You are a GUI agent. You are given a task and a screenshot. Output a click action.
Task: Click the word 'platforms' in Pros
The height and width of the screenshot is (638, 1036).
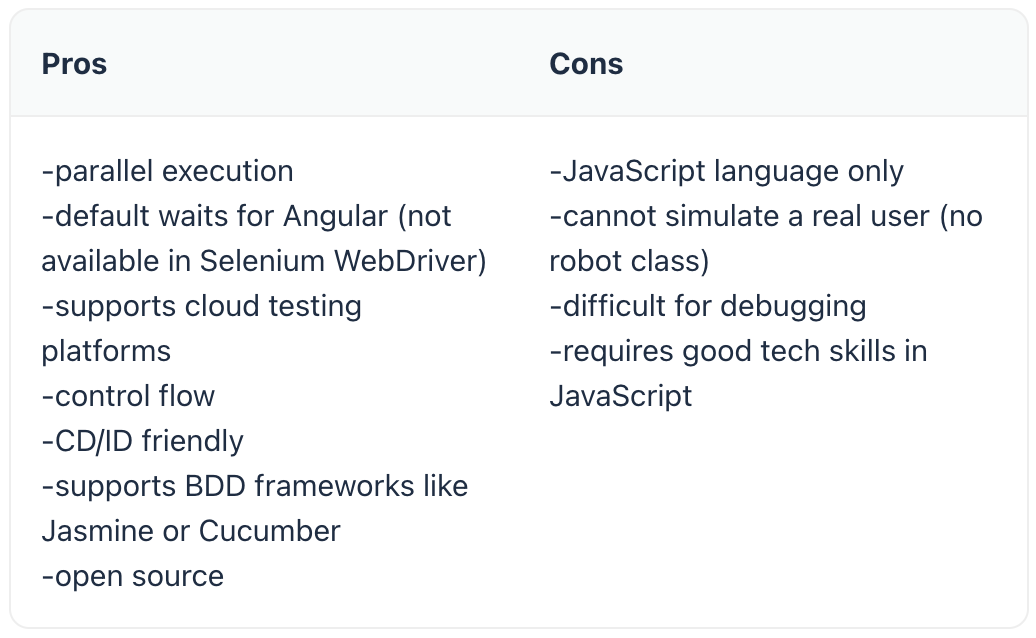click(x=106, y=351)
